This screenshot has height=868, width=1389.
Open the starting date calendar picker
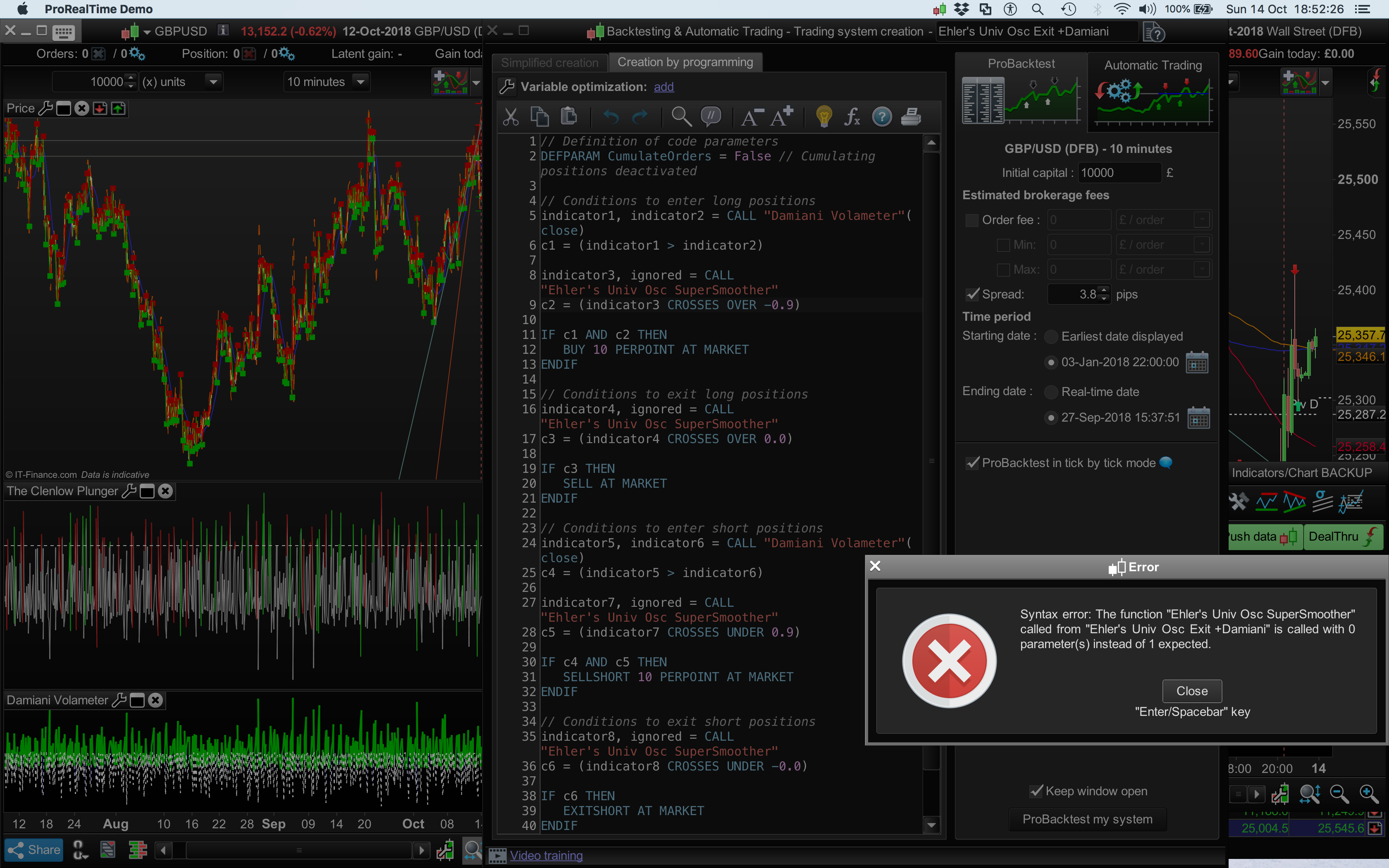click(x=1197, y=363)
